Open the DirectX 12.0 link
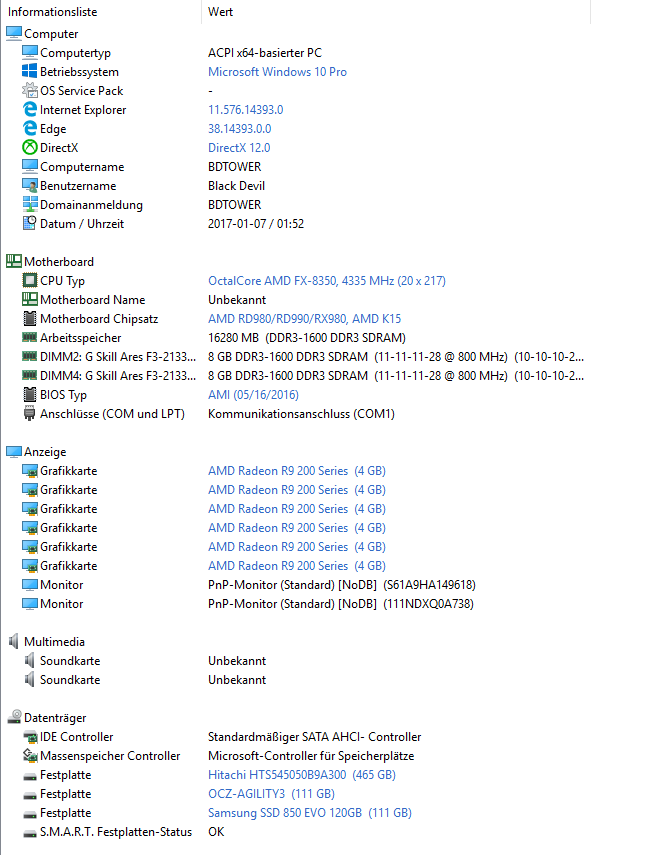Screen dimensions: 668x855 239,148
